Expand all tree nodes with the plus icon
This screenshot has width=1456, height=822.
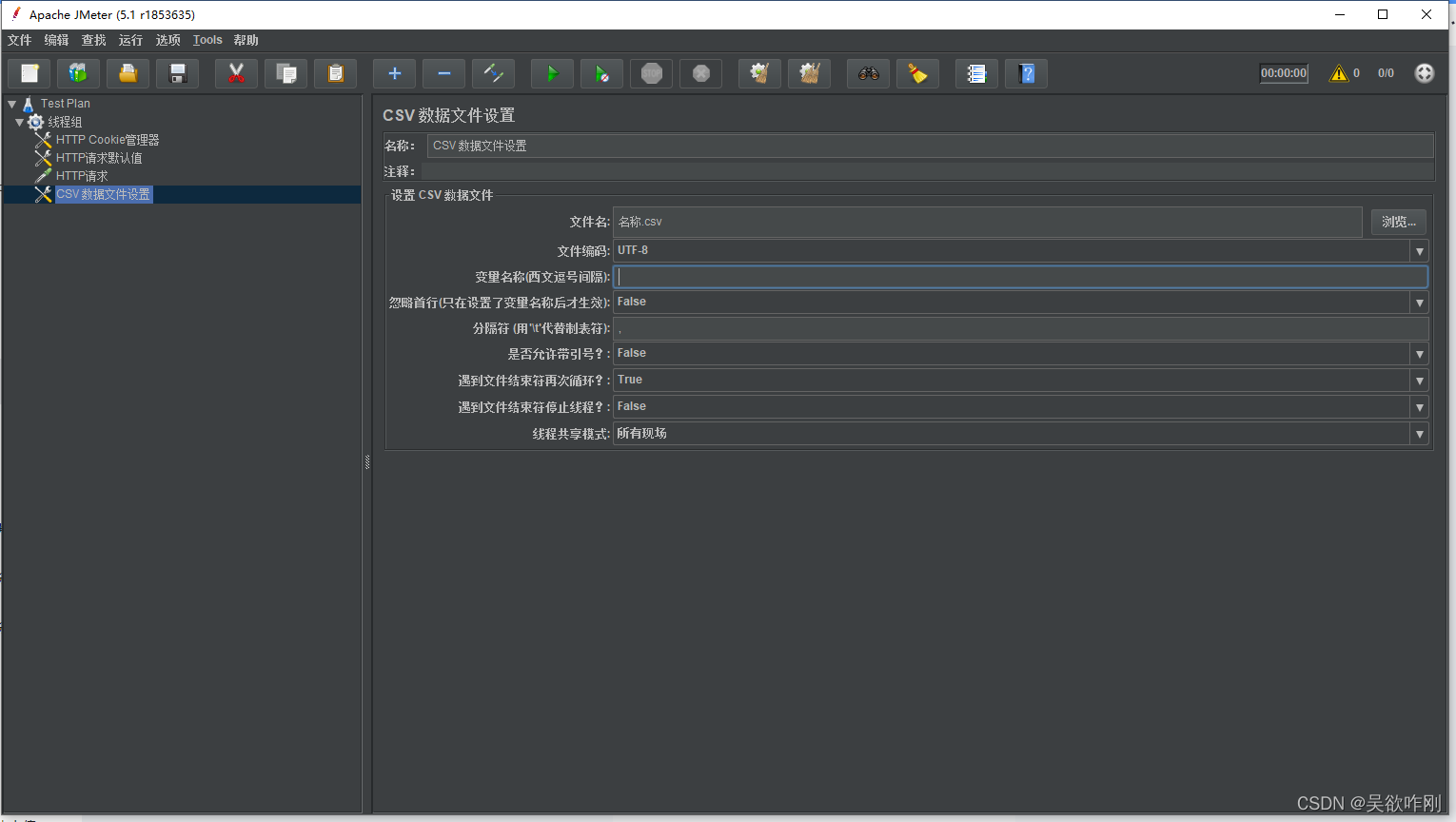394,73
